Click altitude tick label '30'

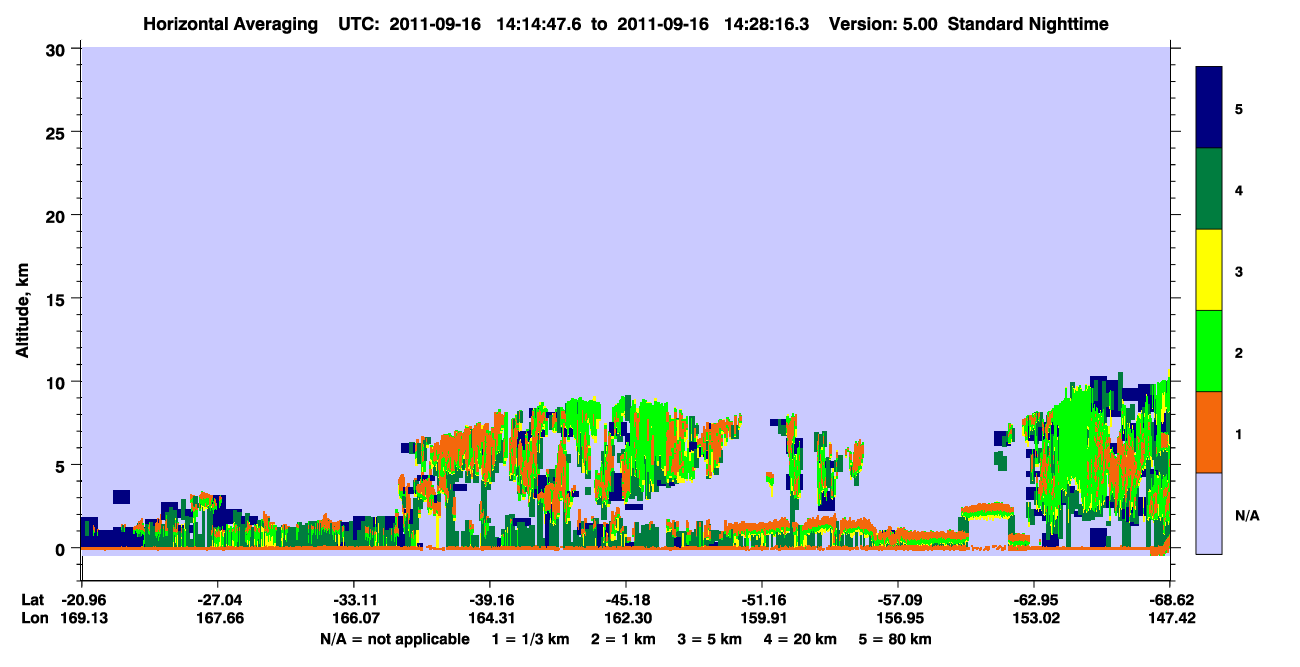[58, 48]
